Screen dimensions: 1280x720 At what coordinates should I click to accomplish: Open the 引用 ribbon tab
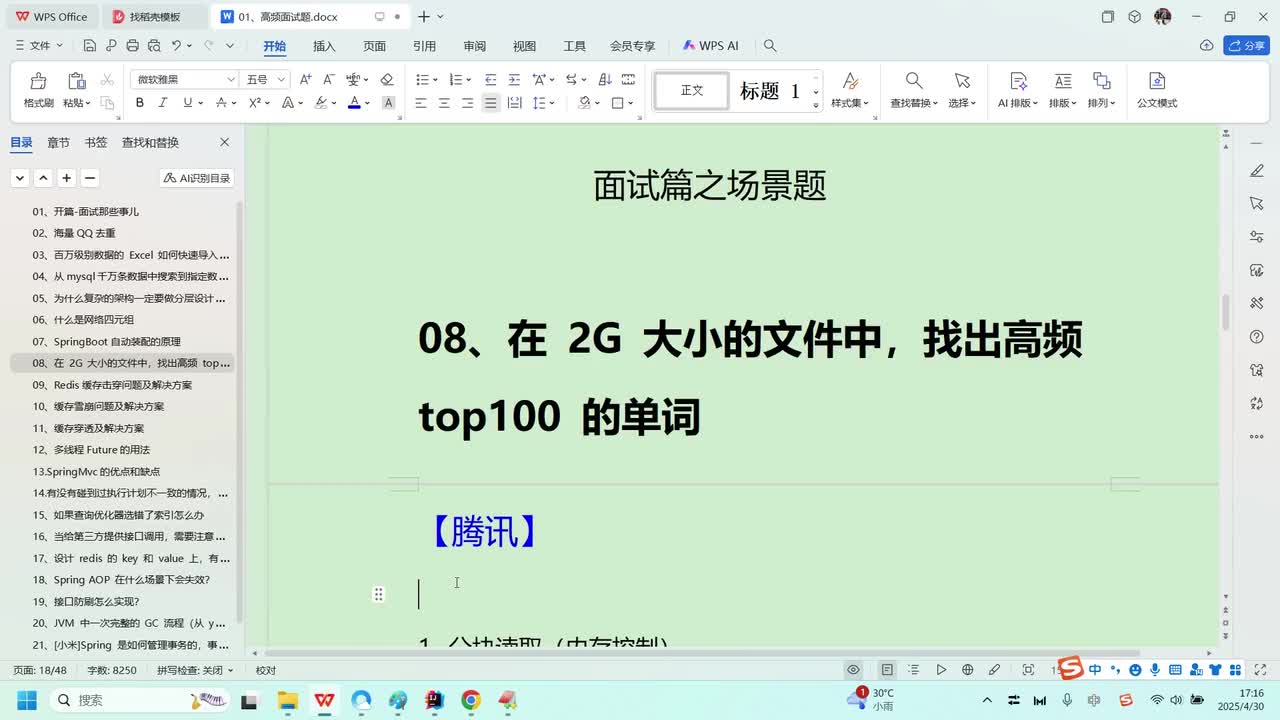[424, 46]
